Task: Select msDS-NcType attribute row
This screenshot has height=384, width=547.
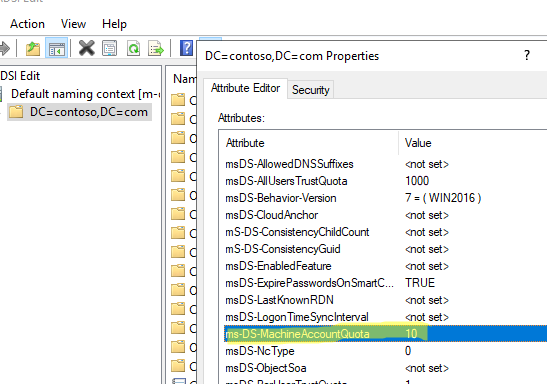Action: (x=386, y=351)
